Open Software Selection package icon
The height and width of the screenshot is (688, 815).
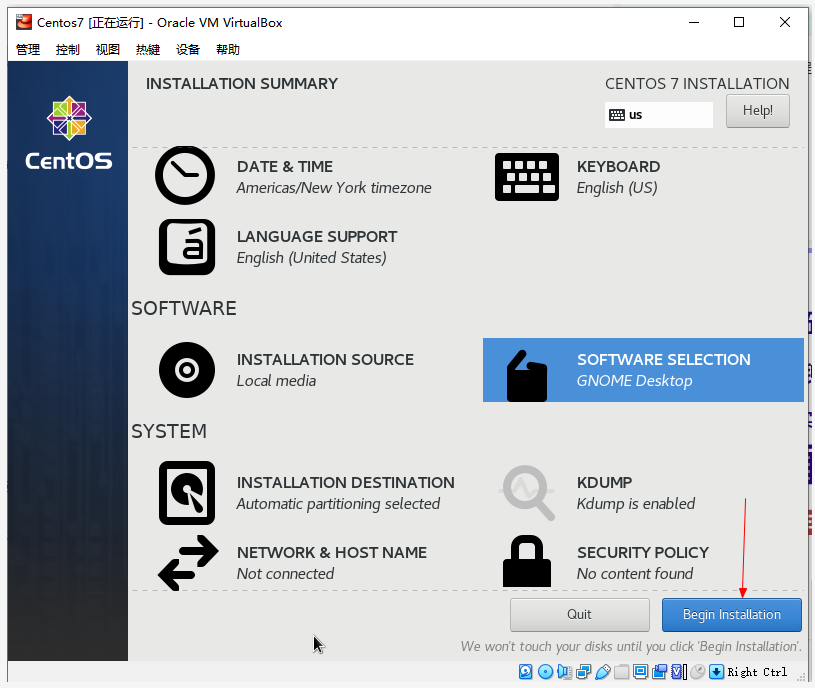[527, 376]
